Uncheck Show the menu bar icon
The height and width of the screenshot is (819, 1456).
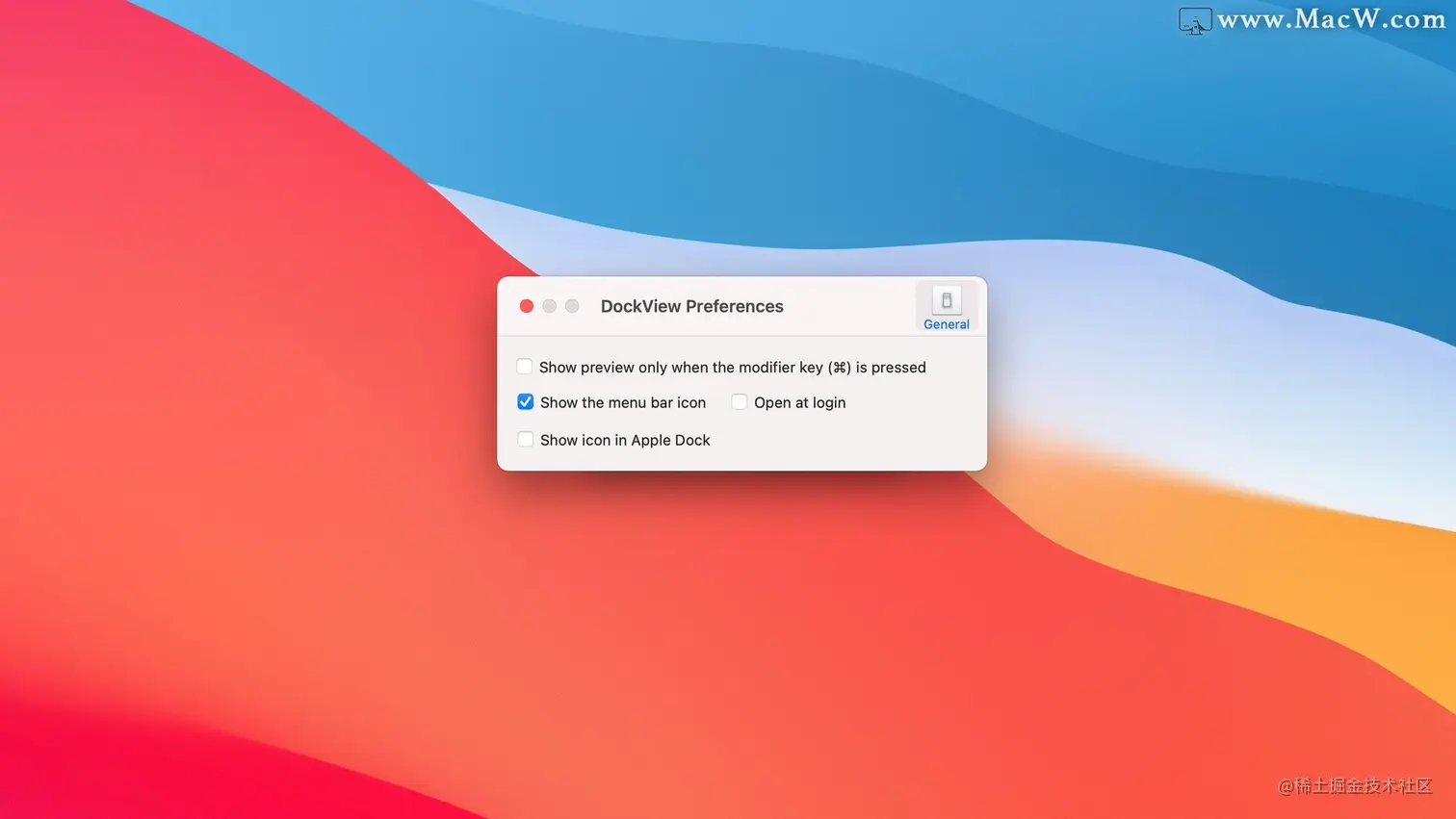(526, 402)
